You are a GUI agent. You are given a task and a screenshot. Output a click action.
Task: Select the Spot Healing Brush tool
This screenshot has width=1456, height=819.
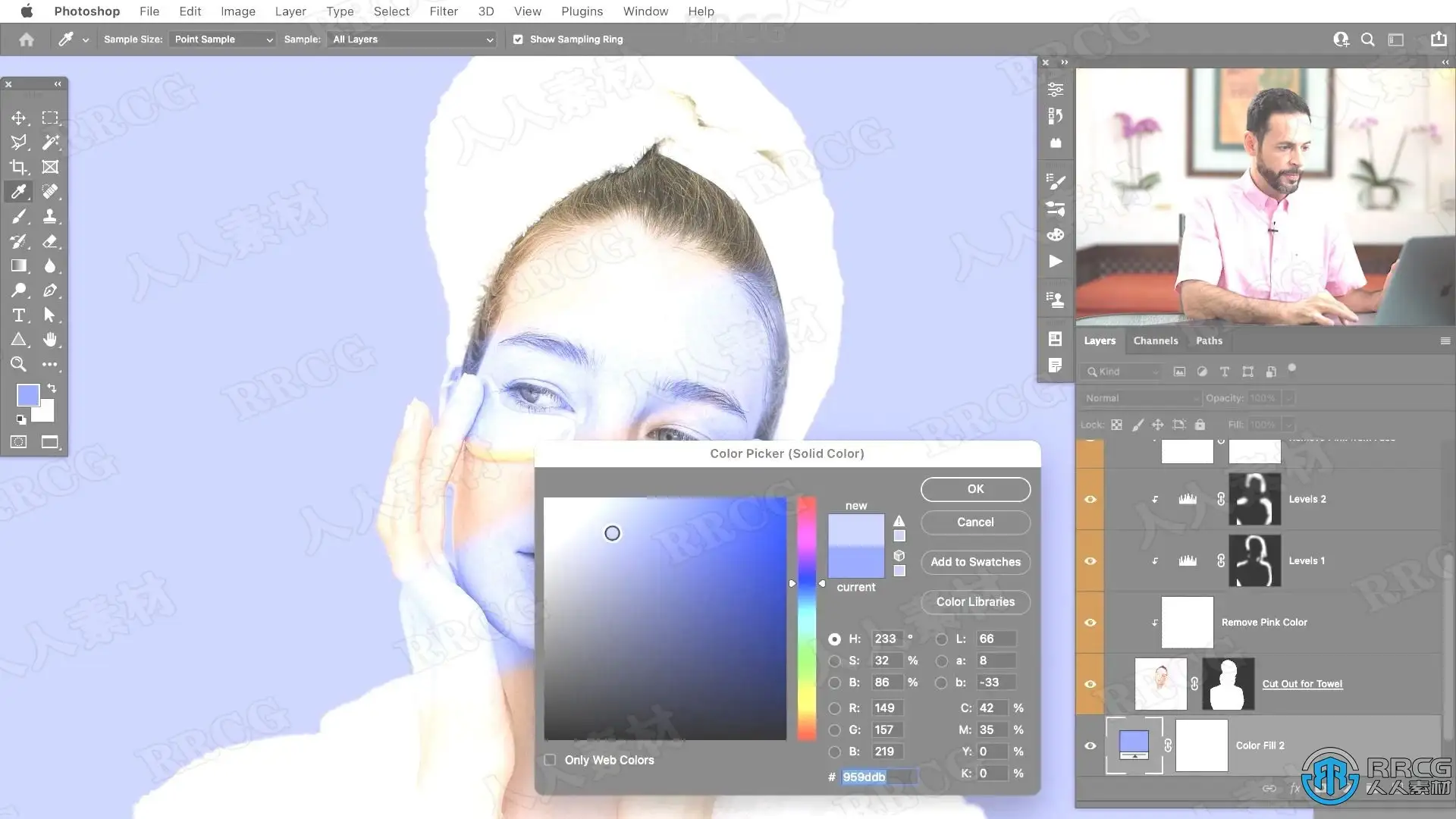pos(50,192)
